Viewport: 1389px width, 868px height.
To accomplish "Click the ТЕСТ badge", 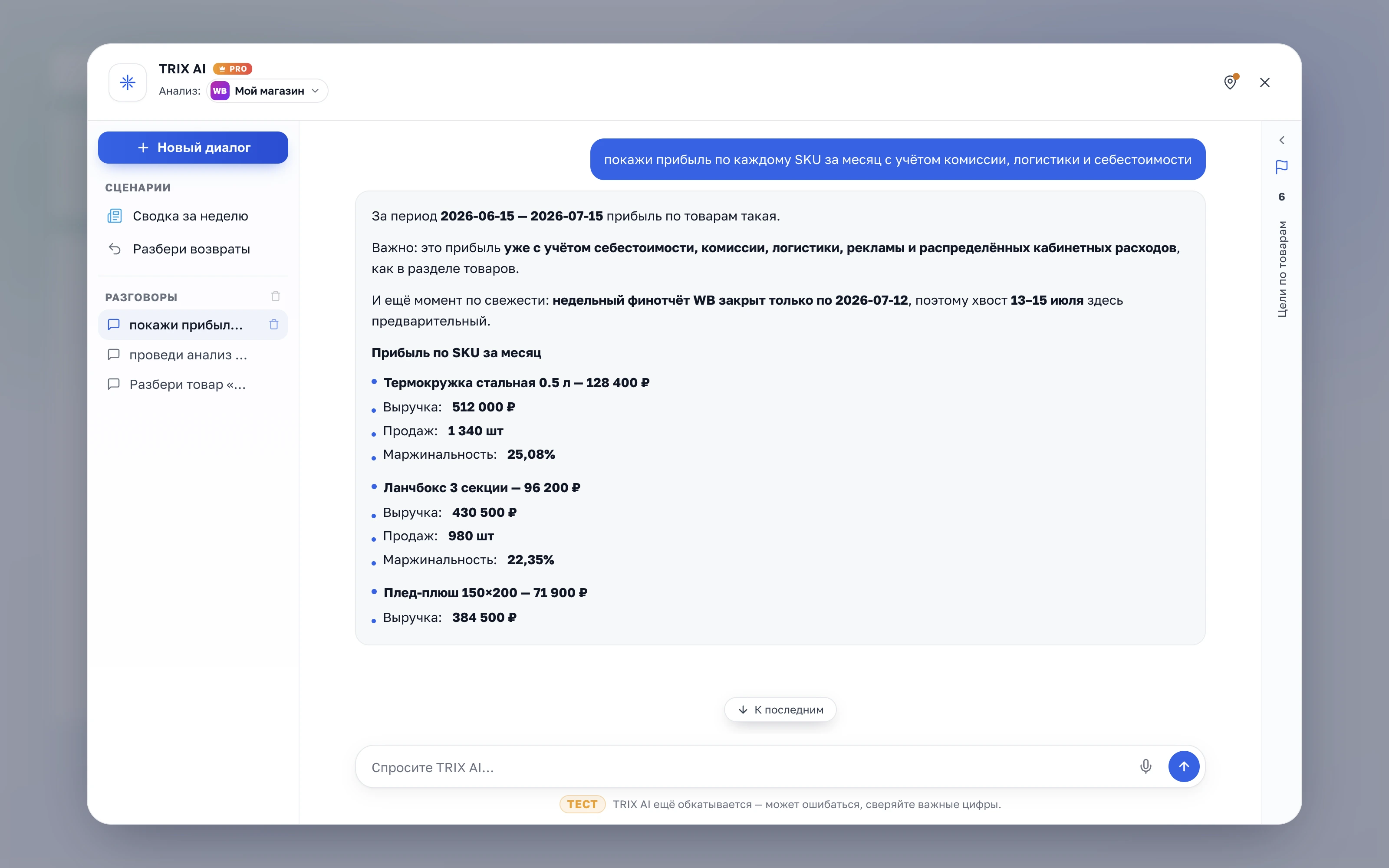I will (582, 804).
